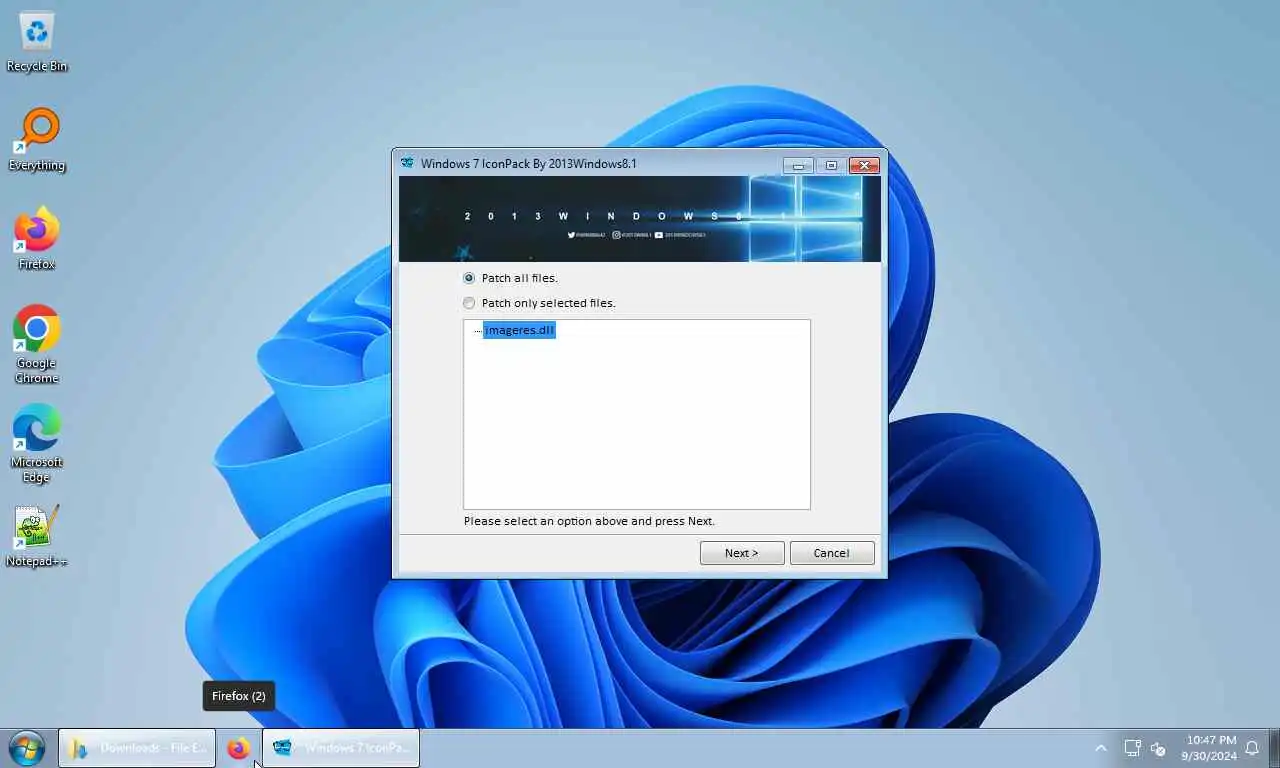Maximize the IconPack window
Screen dimensions: 1280x768
(831, 165)
